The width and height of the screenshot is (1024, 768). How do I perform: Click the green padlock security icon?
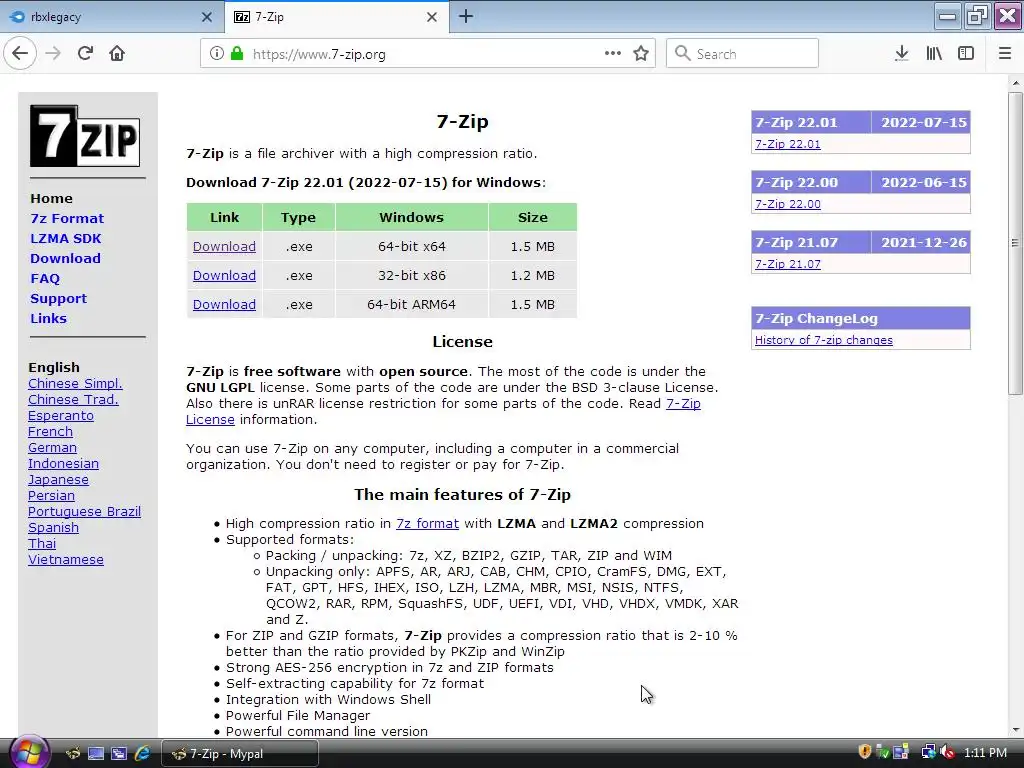pyautogui.click(x=237, y=54)
